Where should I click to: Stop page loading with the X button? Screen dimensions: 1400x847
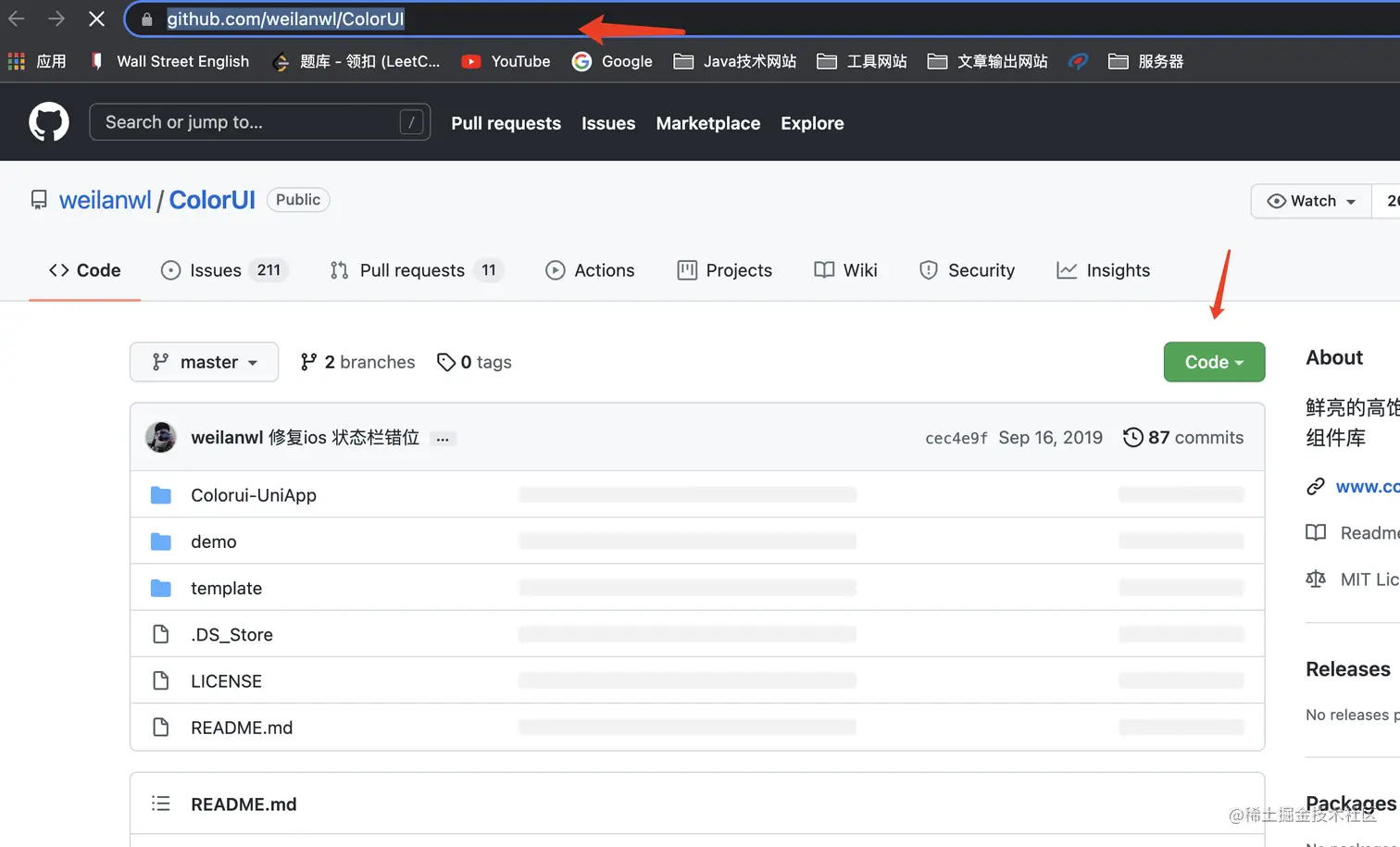96,19
